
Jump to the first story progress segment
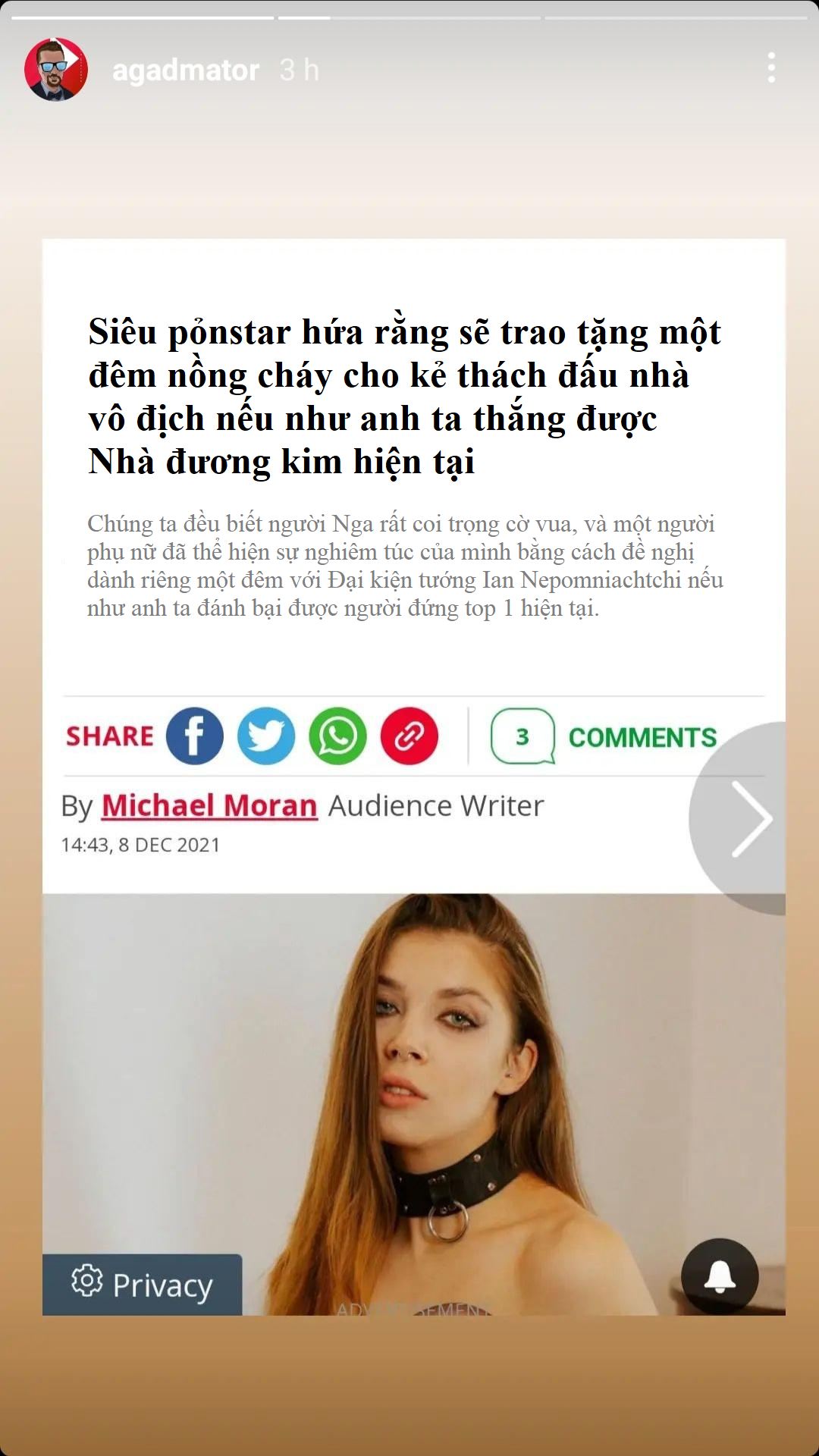[x=143, y=17]
